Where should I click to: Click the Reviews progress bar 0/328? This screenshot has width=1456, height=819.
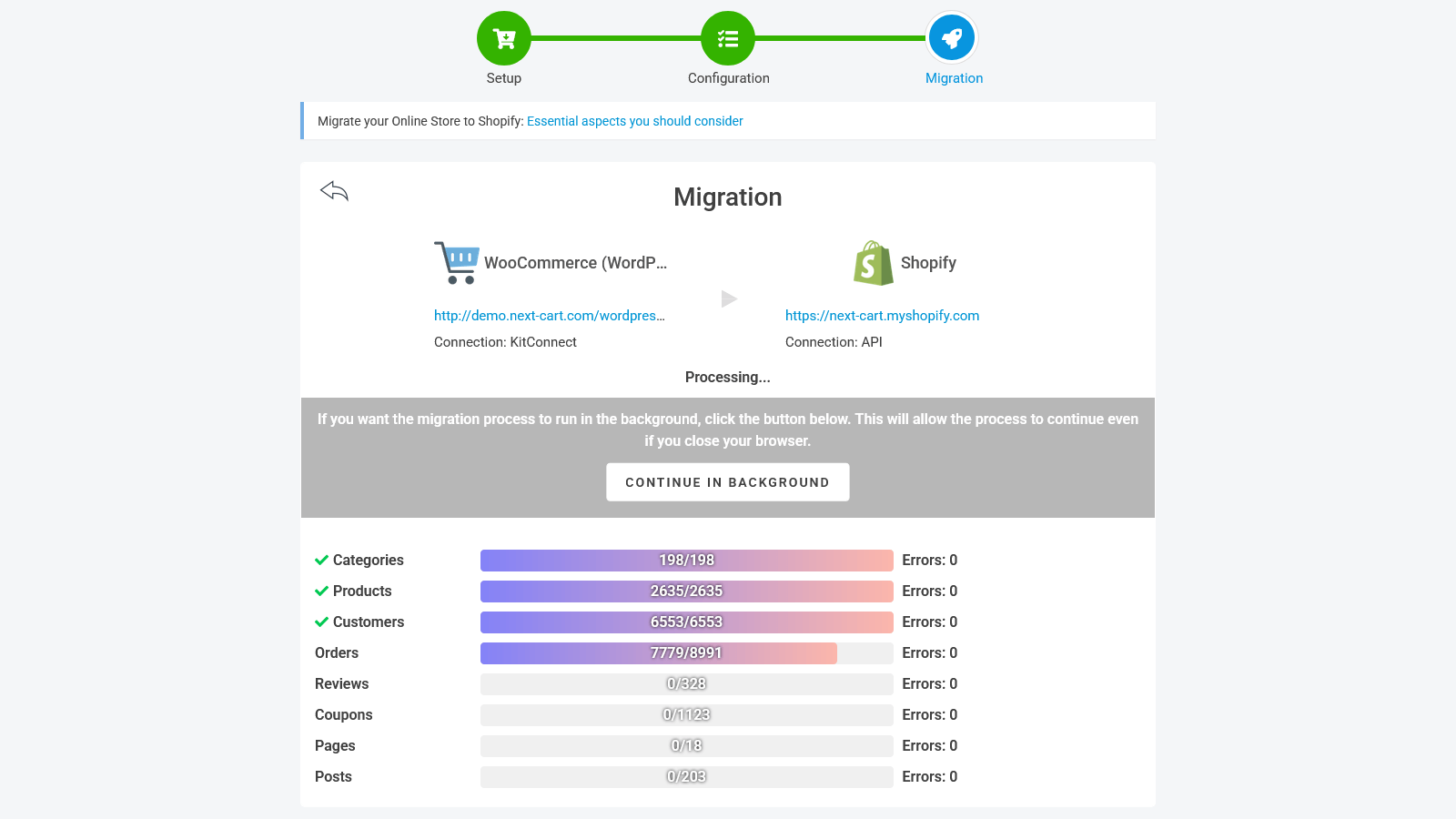(687, 684)
